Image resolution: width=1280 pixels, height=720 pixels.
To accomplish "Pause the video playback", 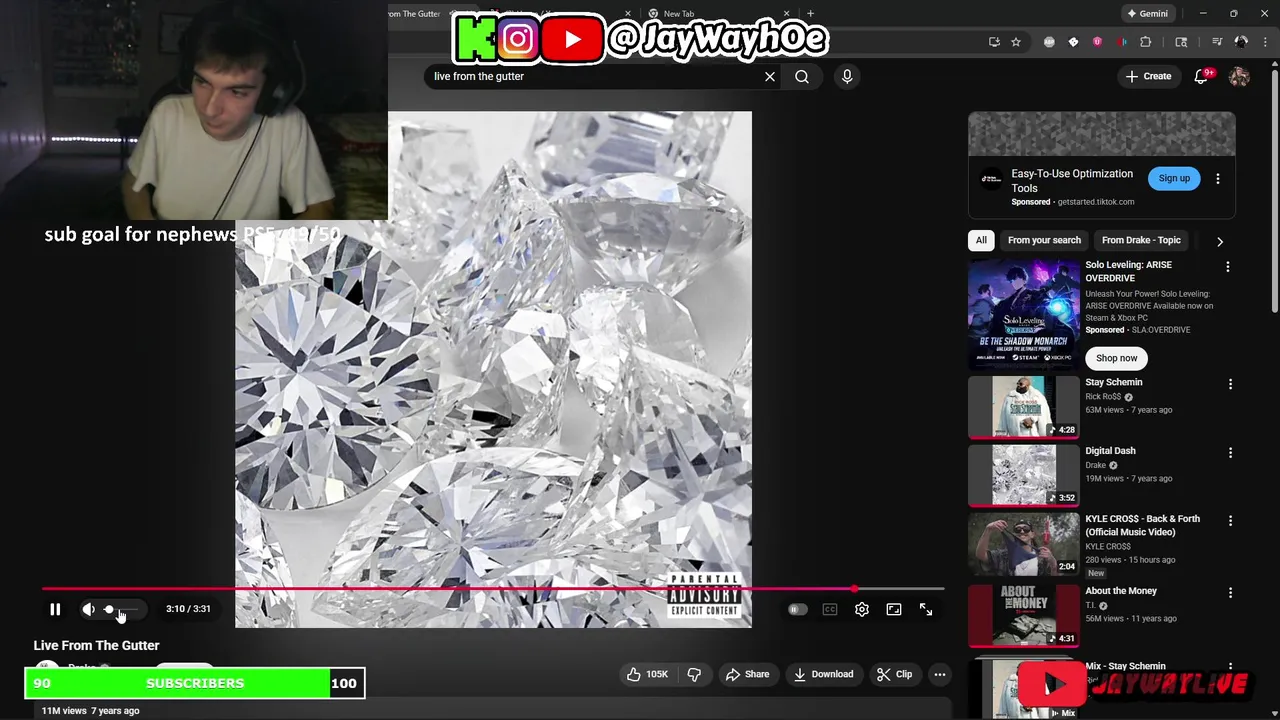I will pyautogui.click(x=55, y=609).
